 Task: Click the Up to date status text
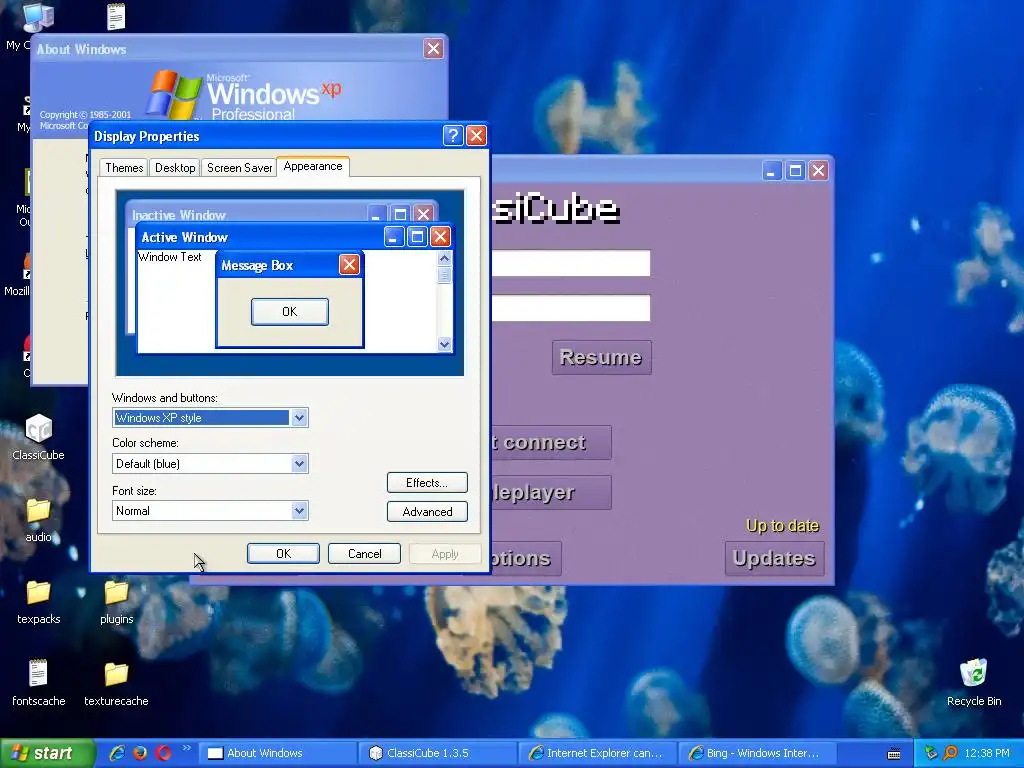[x=782, y=526]
